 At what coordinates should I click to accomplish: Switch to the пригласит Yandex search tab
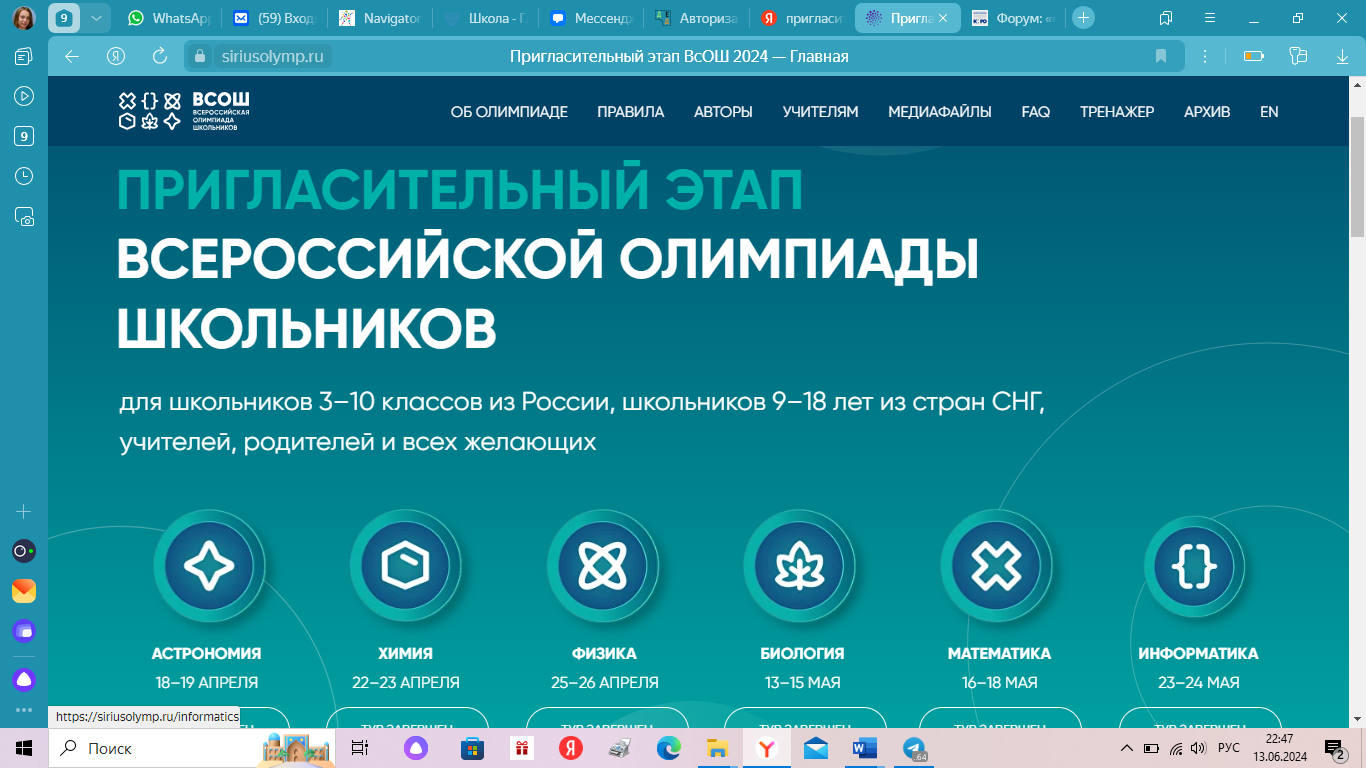(x=801, y=17)
